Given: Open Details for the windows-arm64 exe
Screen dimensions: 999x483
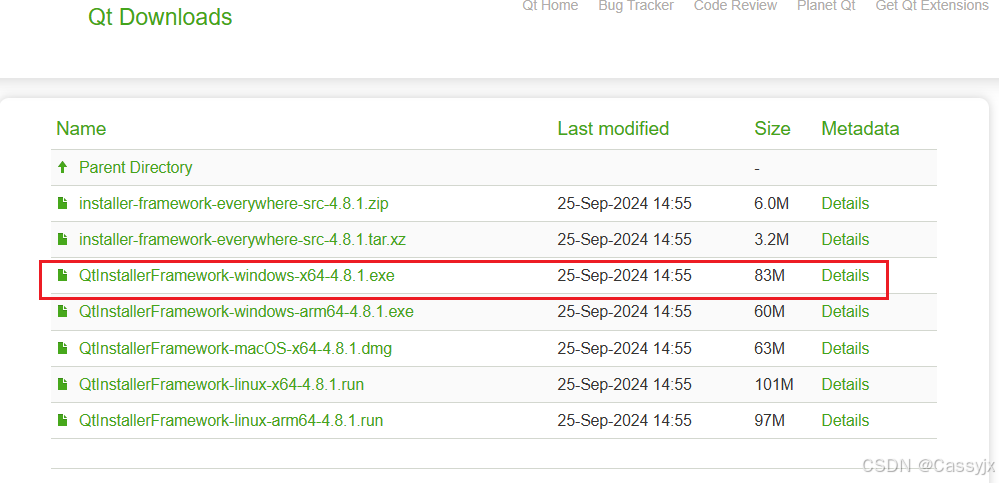Looking at the screenshot, I should click(845, 312).
